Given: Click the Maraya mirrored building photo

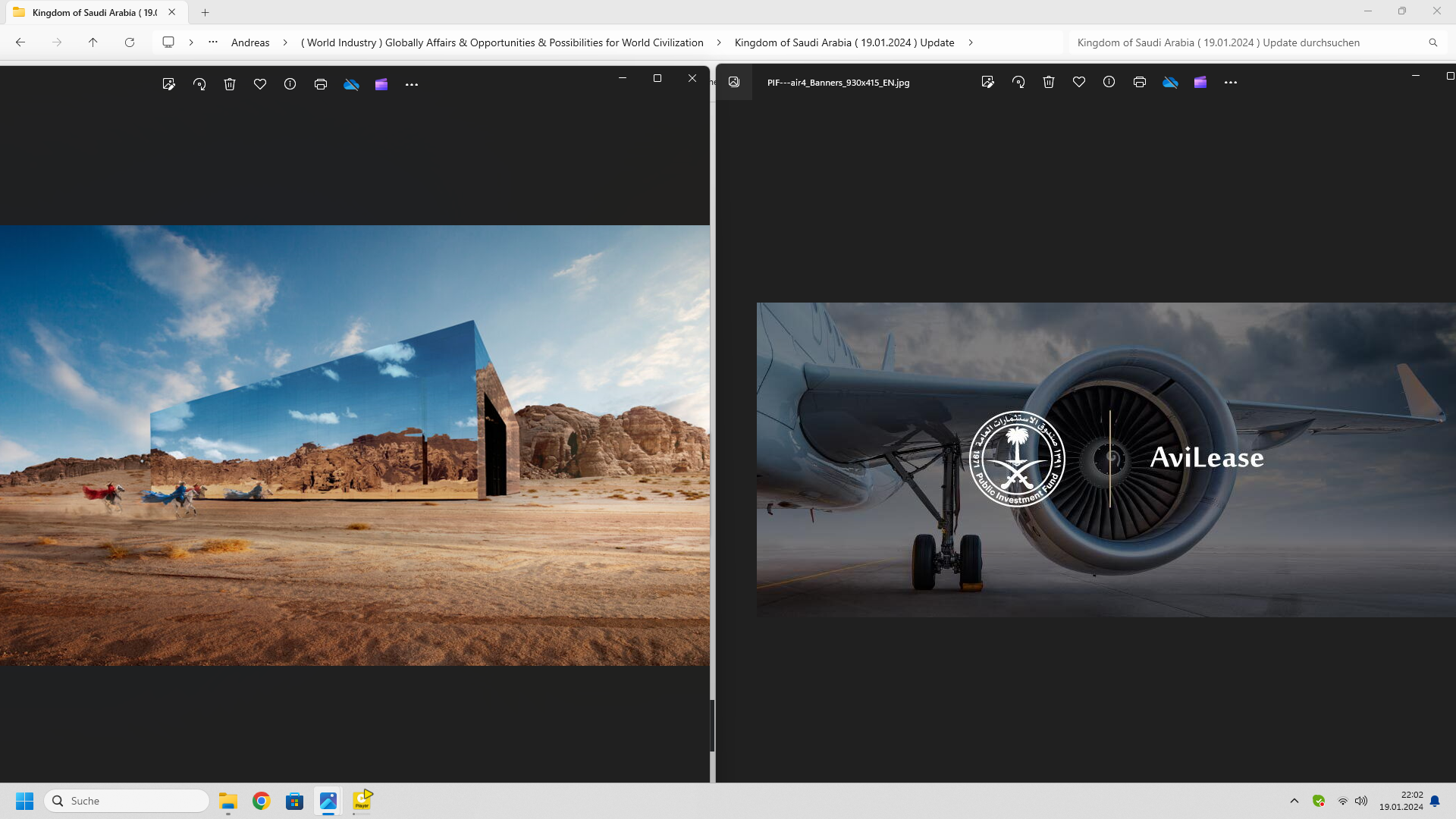Looking at the screenshot, I should coord(355,445).
